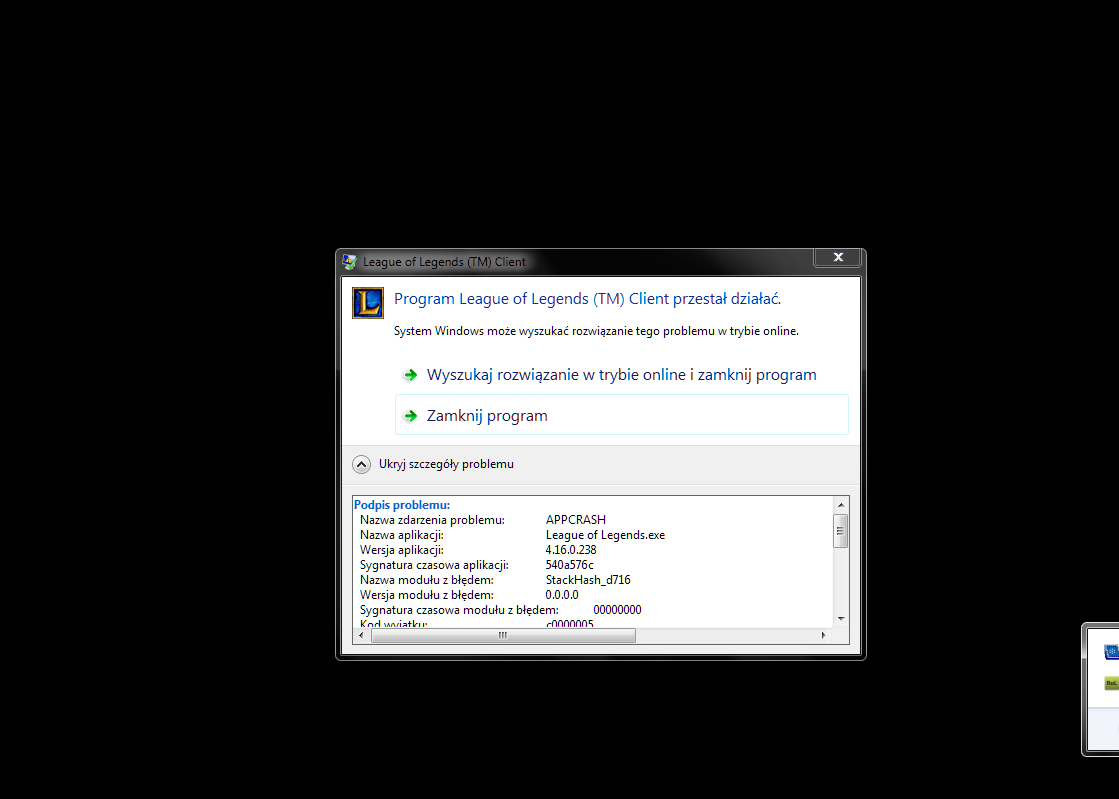Click the details vertical scrollbar up arrow
This screenshot has width=1119, height=799.
point(841,504)
